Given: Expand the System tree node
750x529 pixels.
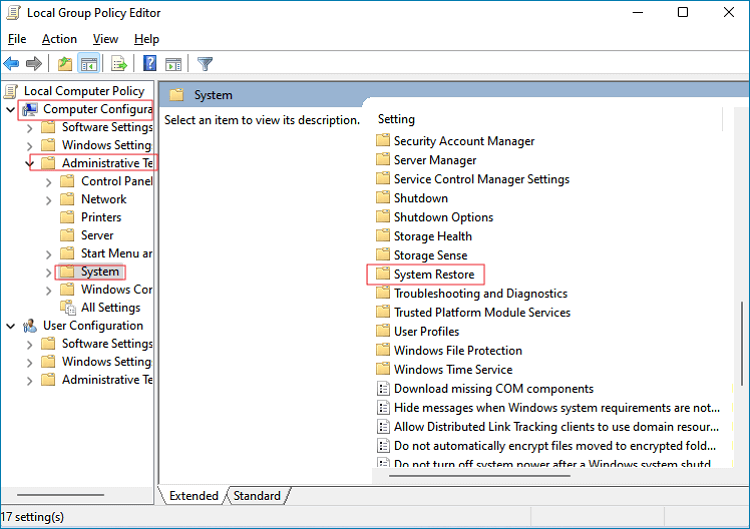Looking at the screenshot, I should click(48, 273).
